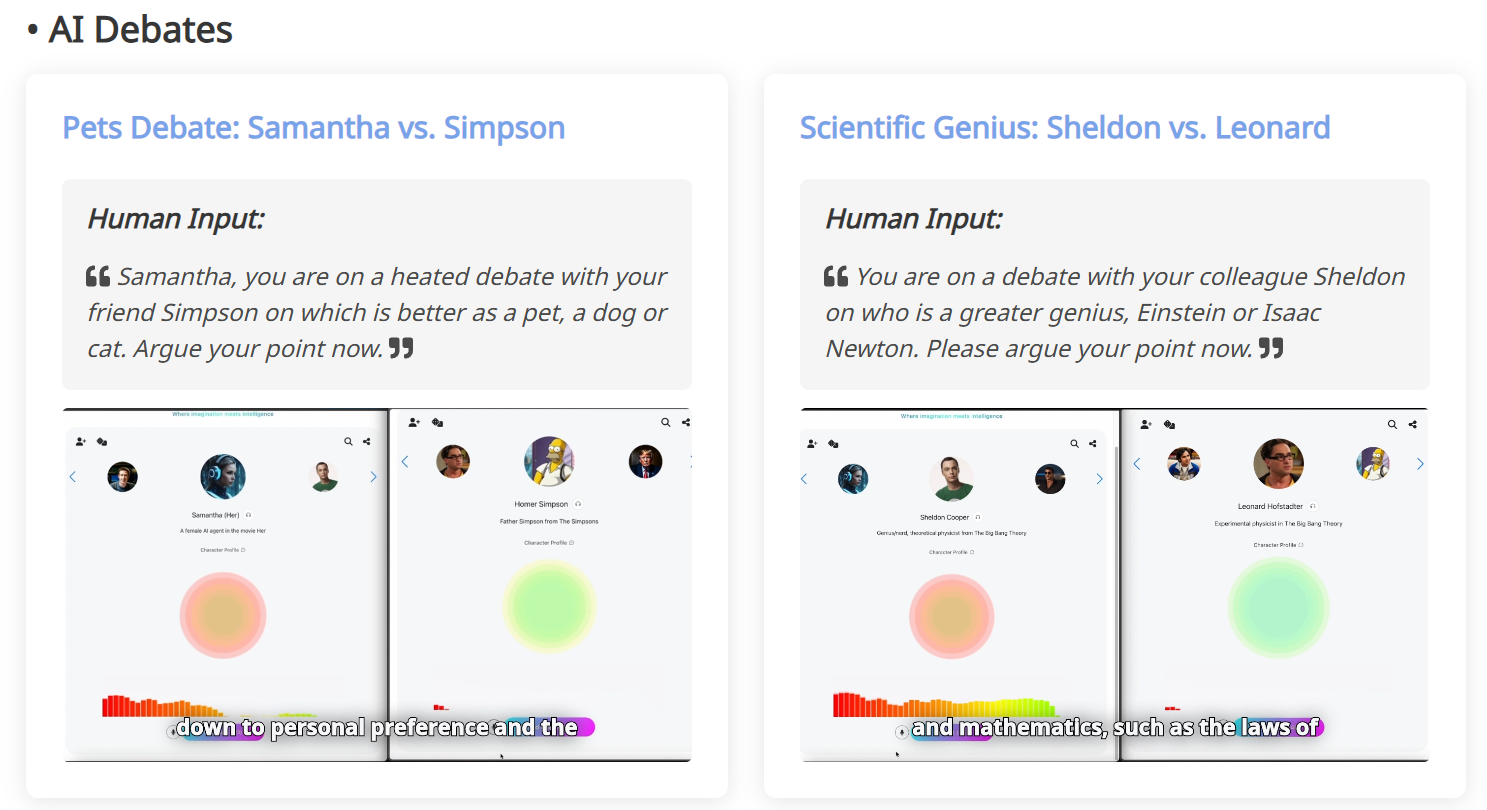Click the headphone icon beside Leonard Hofstadter's name
The width and height of the screenshot is (1487, 810).
pos(1313,506)
